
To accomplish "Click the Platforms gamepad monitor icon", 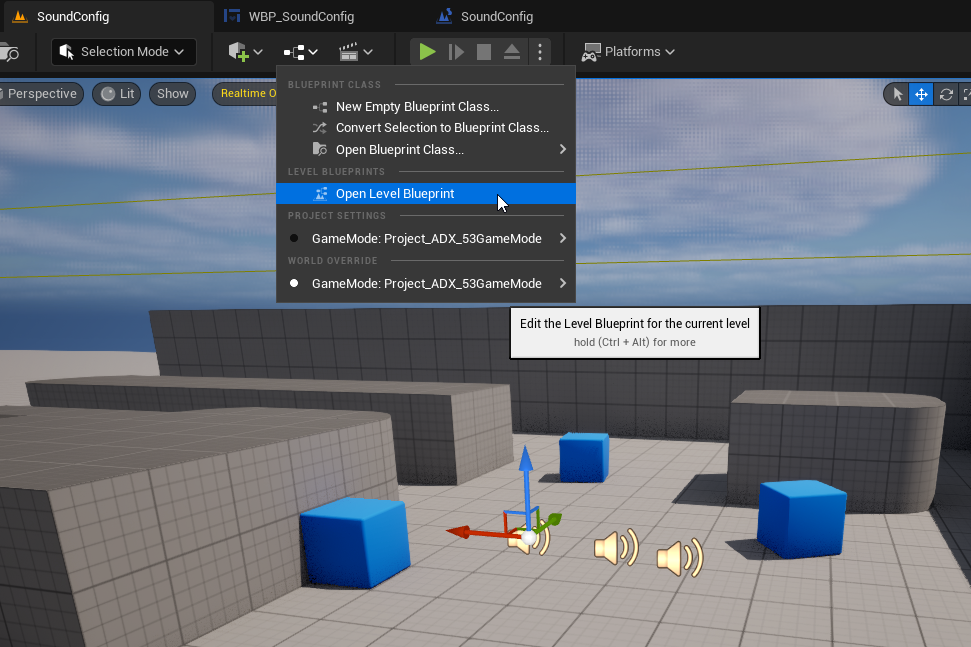I will pyautogui.click(x=591, y=52).
